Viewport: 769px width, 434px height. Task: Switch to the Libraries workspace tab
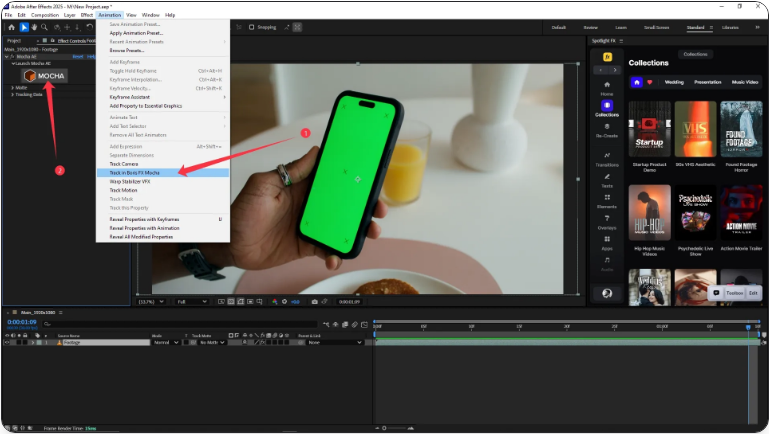pos(729,28)
